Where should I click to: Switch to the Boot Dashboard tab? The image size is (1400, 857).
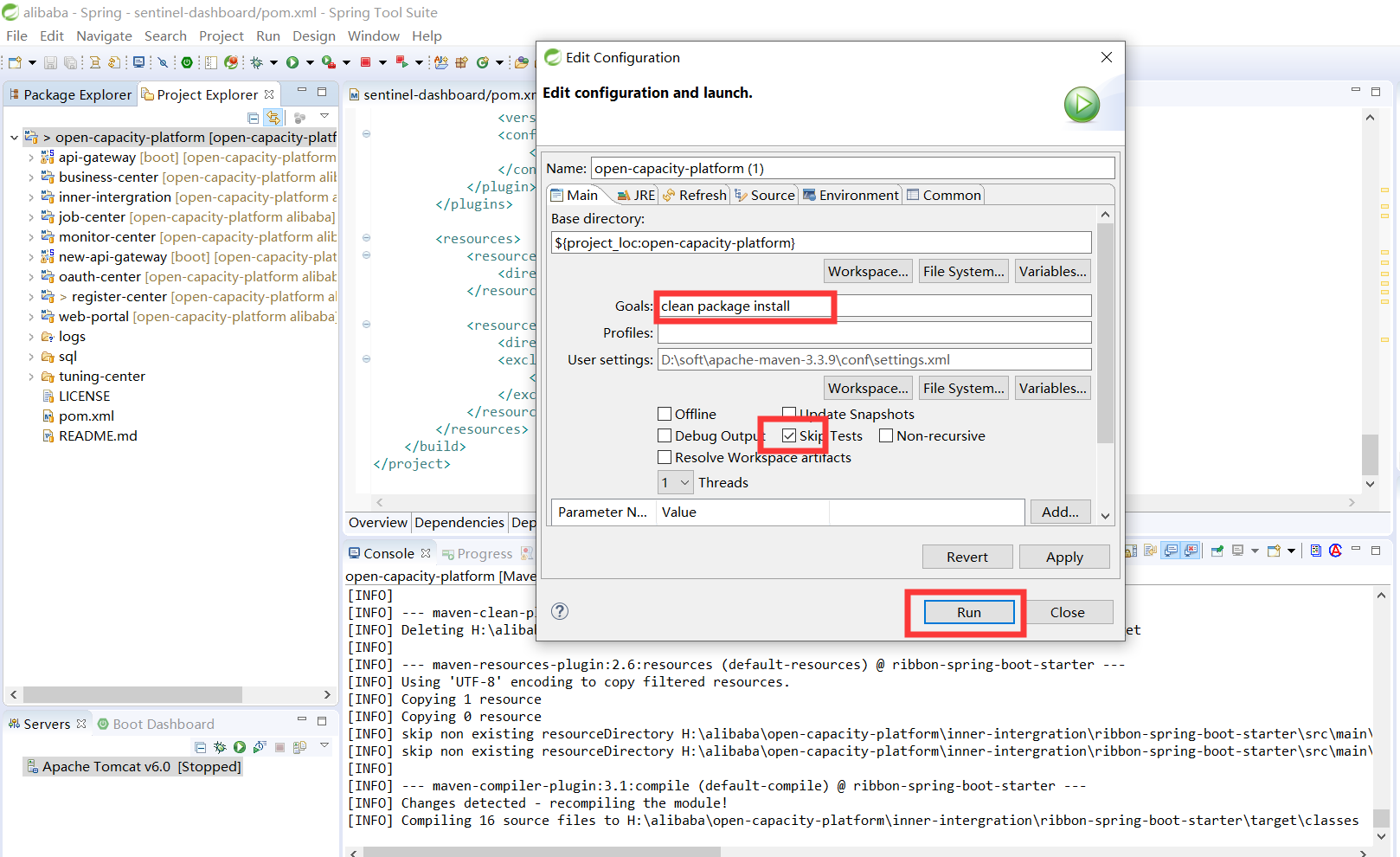click(x=156, y=724)
